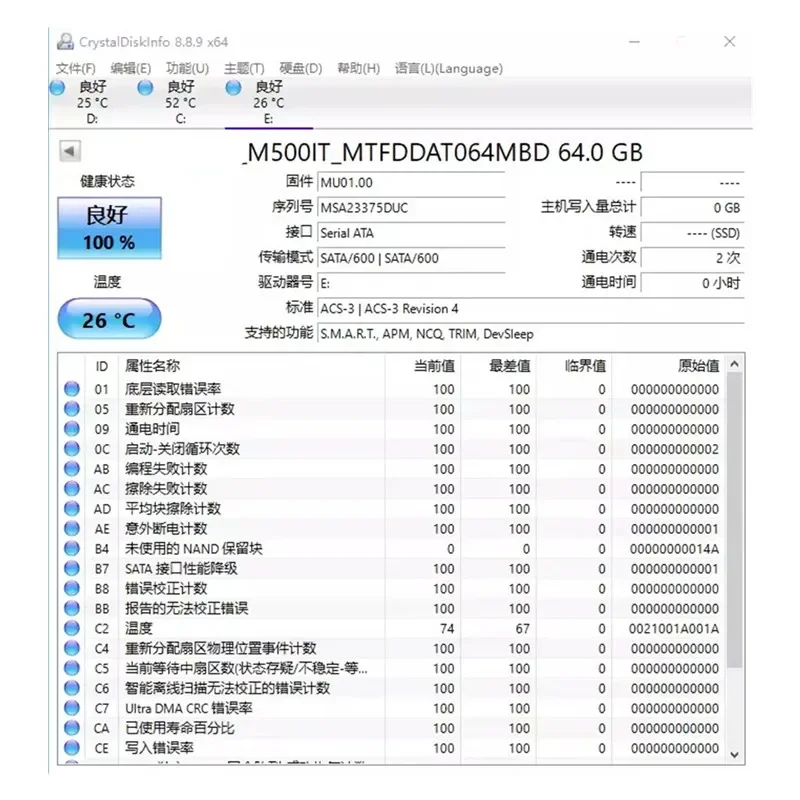
Task: Click the vertical scrollbar thumb in attribute list
Action: pyautogui.click(x=735, y=520)
